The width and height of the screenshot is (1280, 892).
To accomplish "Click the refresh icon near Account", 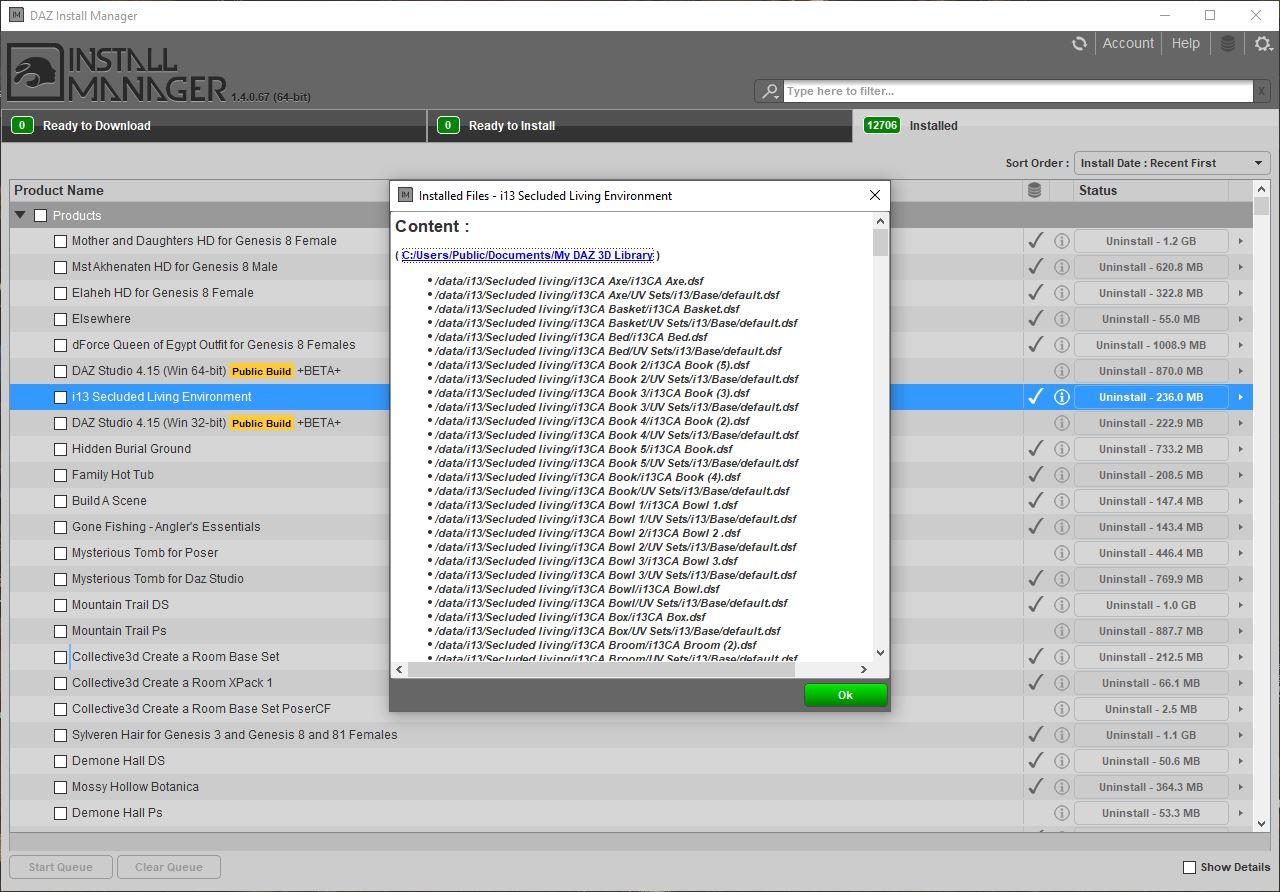I will (1079, 44).
